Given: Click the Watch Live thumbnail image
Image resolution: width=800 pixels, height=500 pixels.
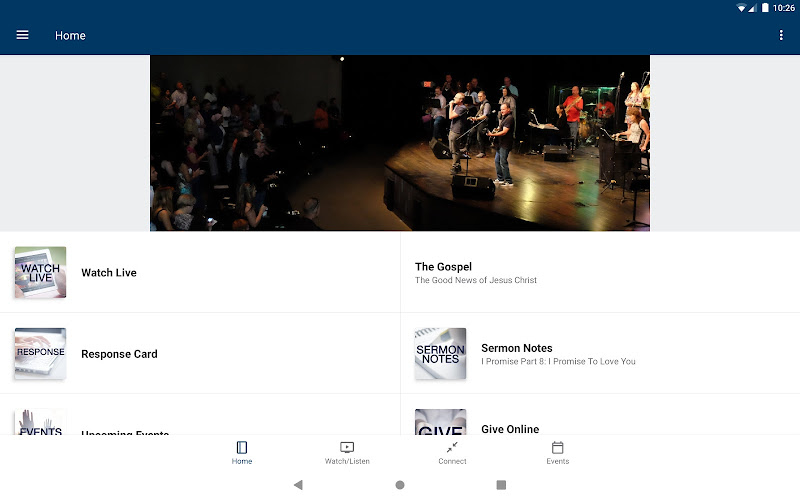Looking at the screenshot, I should [40, 272].
